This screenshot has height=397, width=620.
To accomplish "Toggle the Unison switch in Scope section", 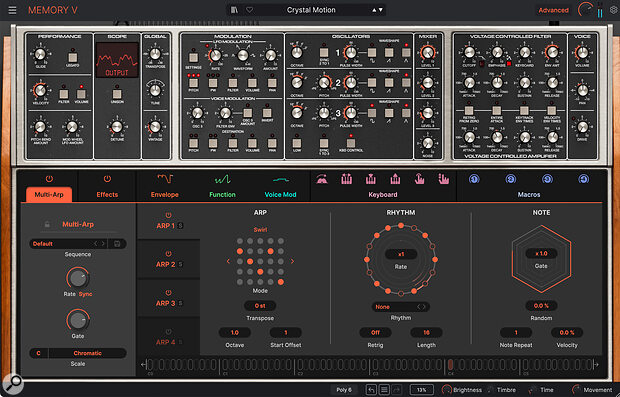I will 117,94.
